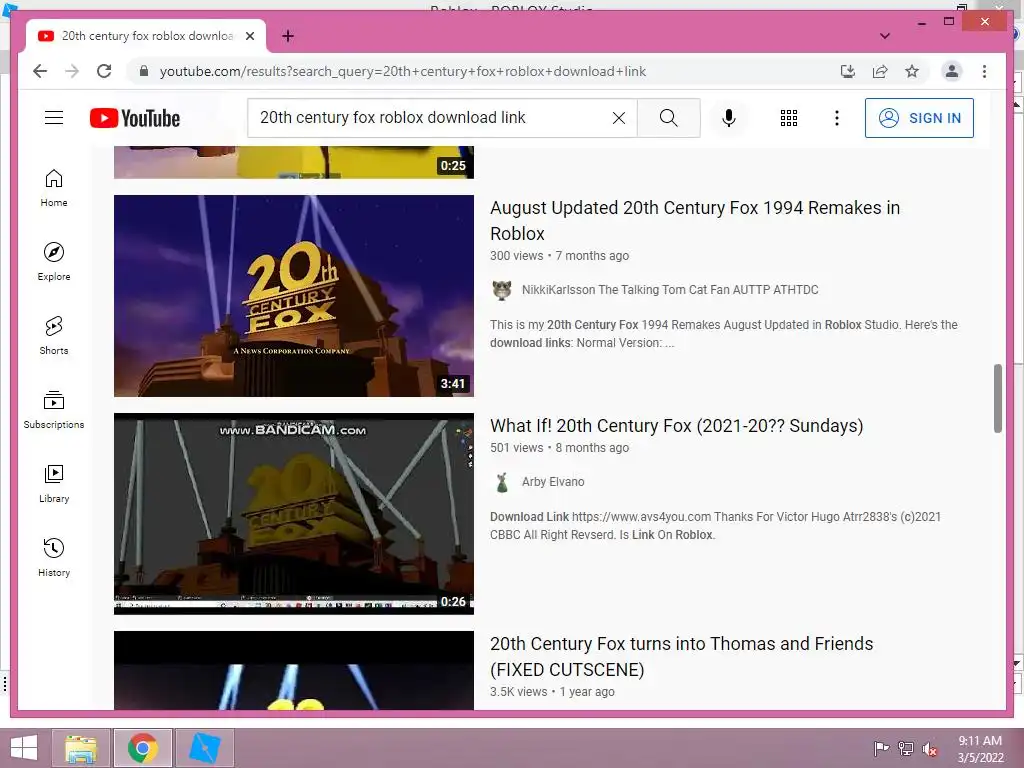Open YouTube settings three-dot menu
The height and width of the screenshot is (768, 1024).
tap(837, 118)
